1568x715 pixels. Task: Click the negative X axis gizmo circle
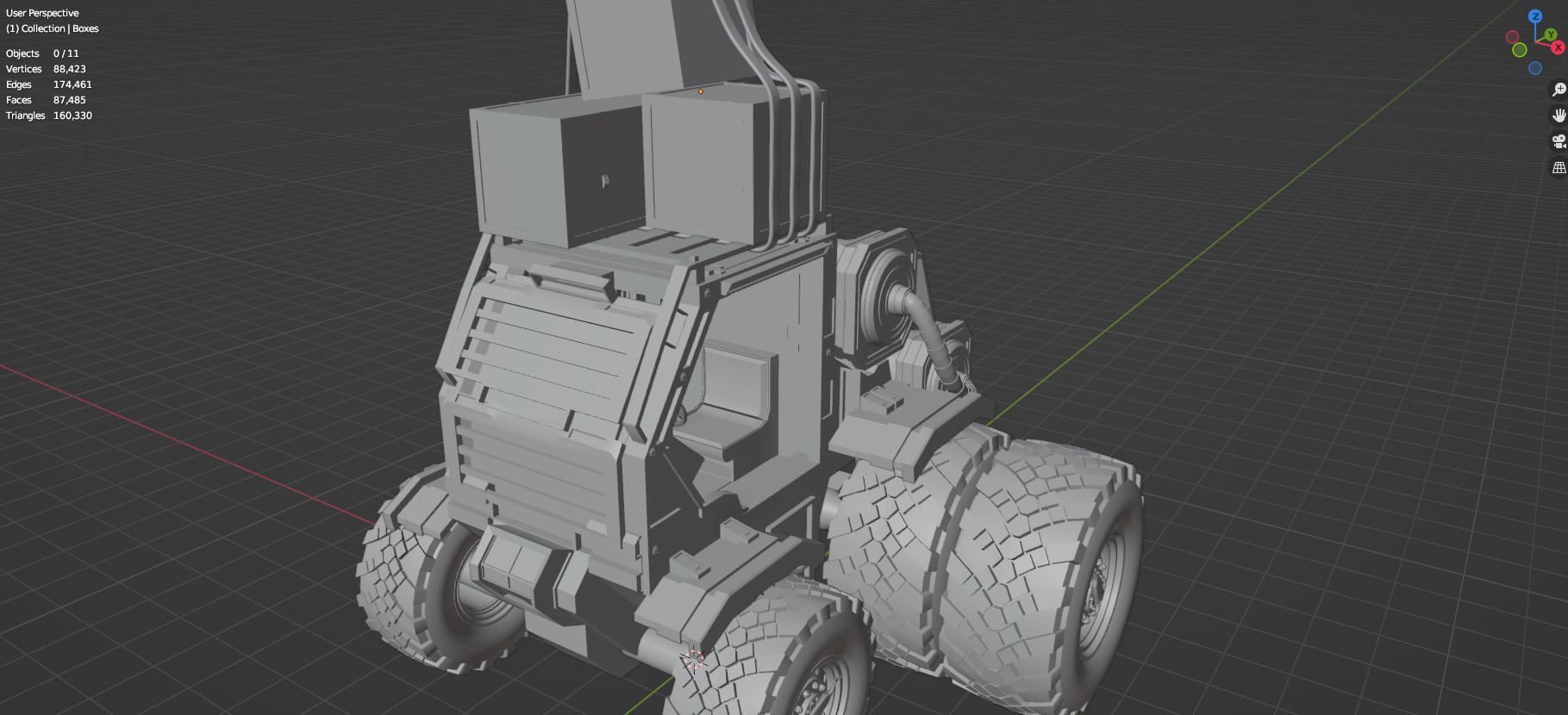1512,37
